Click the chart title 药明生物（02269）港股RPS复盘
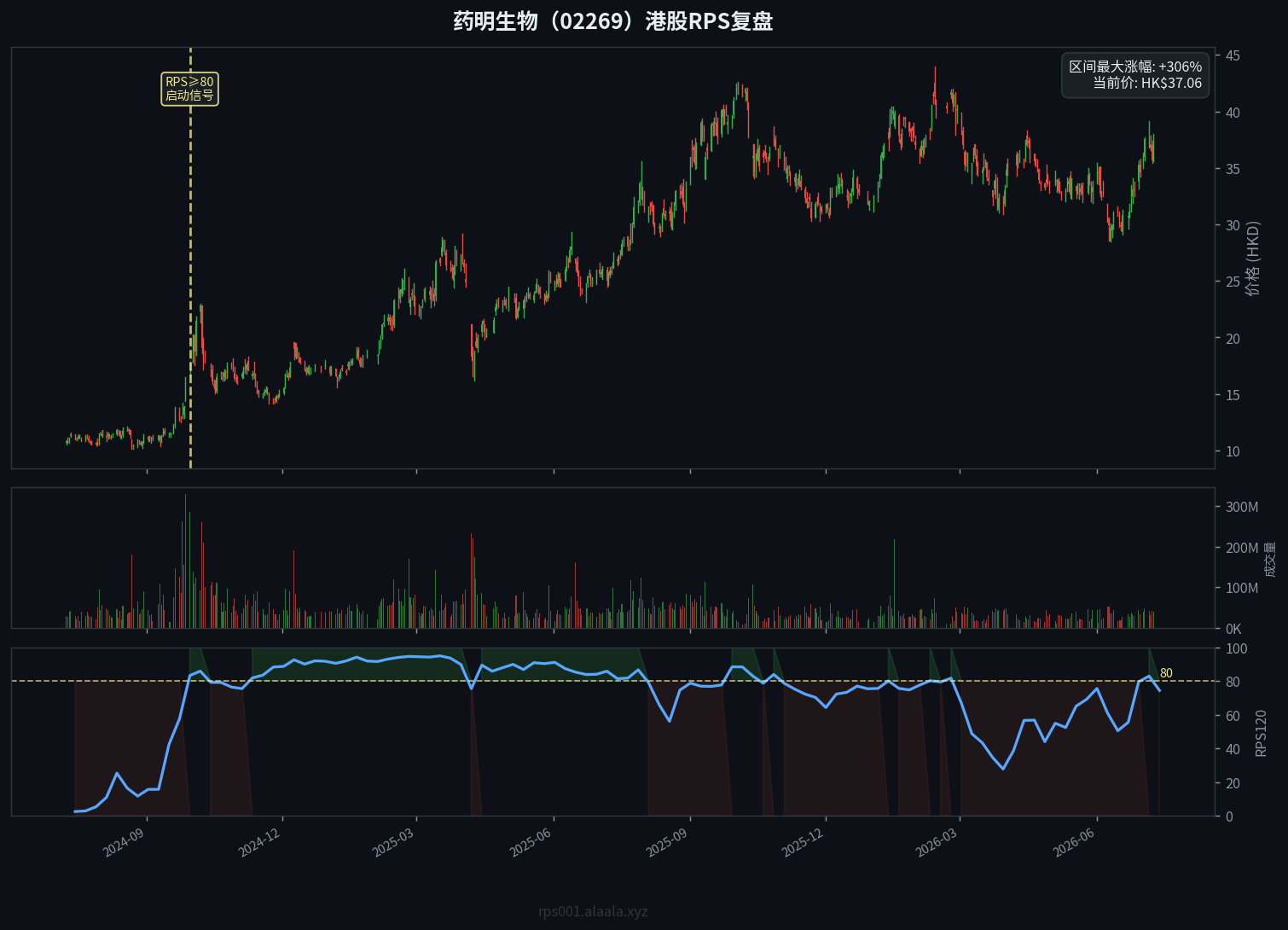 click(x=612, y=21)
